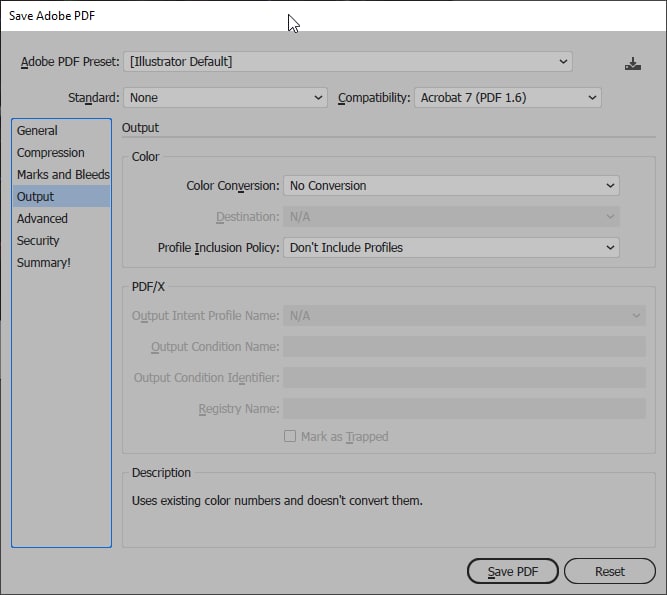Click the Output Condition Identifier field
Screen dimensions: 667x595
pyautogui.click(x=464, y=378)
